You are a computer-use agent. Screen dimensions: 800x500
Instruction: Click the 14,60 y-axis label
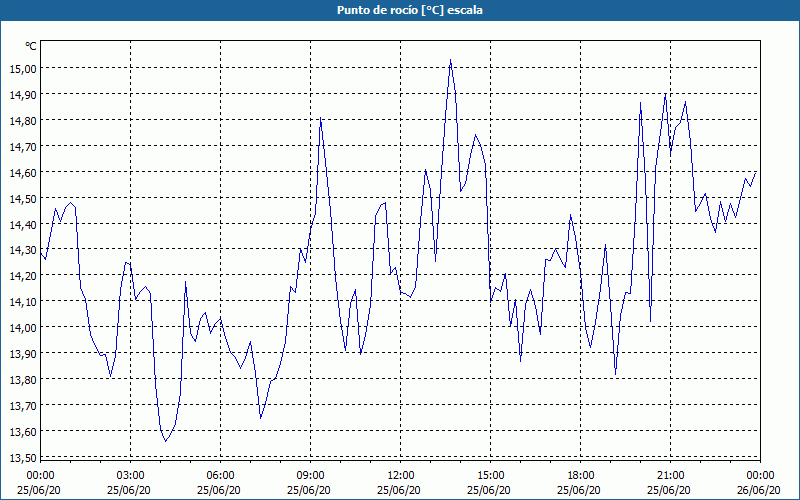point(23,172)
